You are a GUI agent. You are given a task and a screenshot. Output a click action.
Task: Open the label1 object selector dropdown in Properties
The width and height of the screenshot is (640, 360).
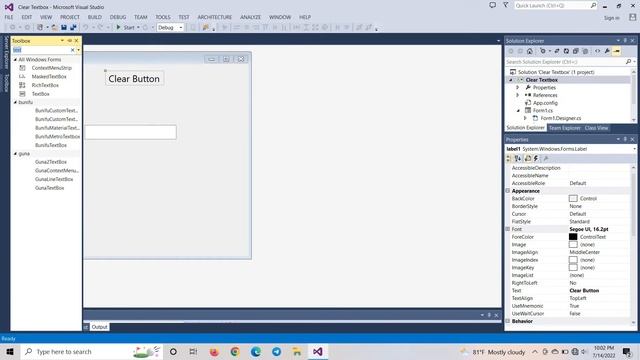(x=634, y=149)
